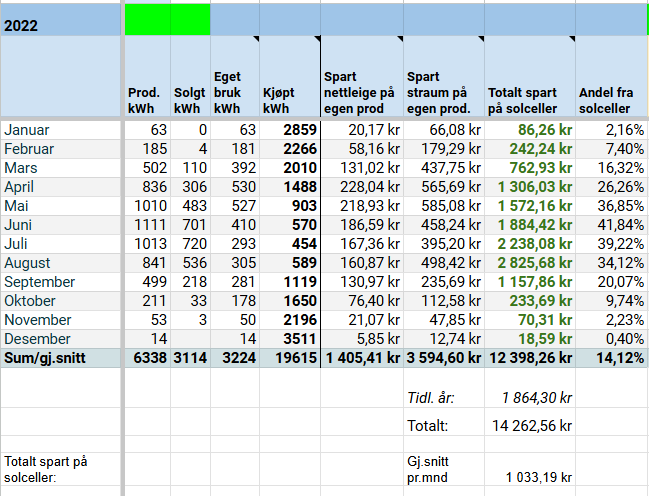The height and width of the screenshot is (496, 649).
Task: Click total own use sum 3224
Action: point(239,358)
